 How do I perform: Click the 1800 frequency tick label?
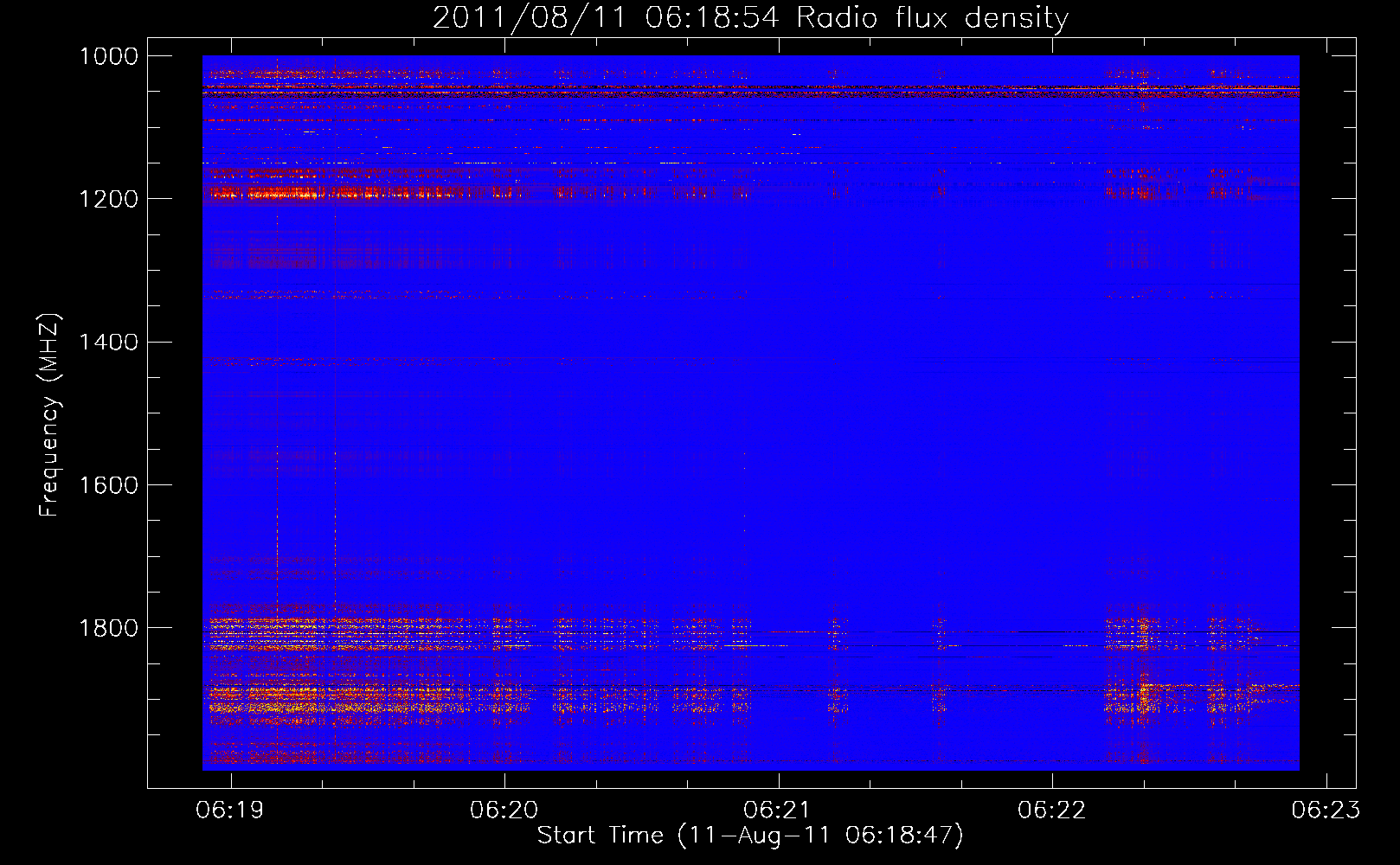tap(108, 627)
